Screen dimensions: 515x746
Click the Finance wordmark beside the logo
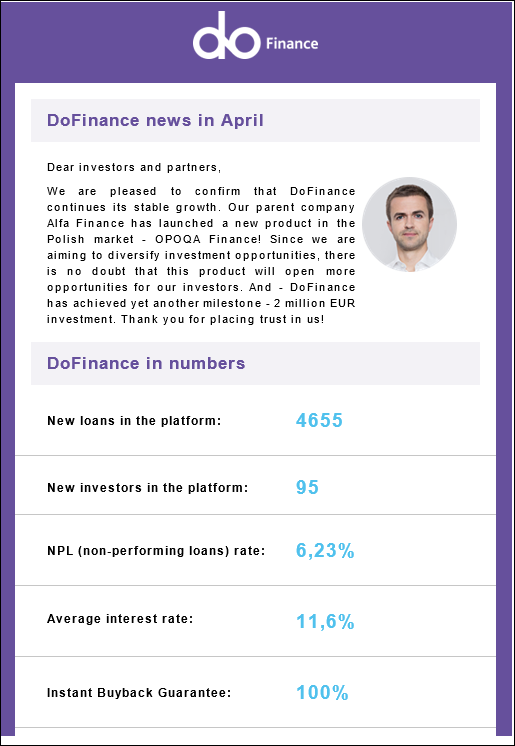[292, 44]
